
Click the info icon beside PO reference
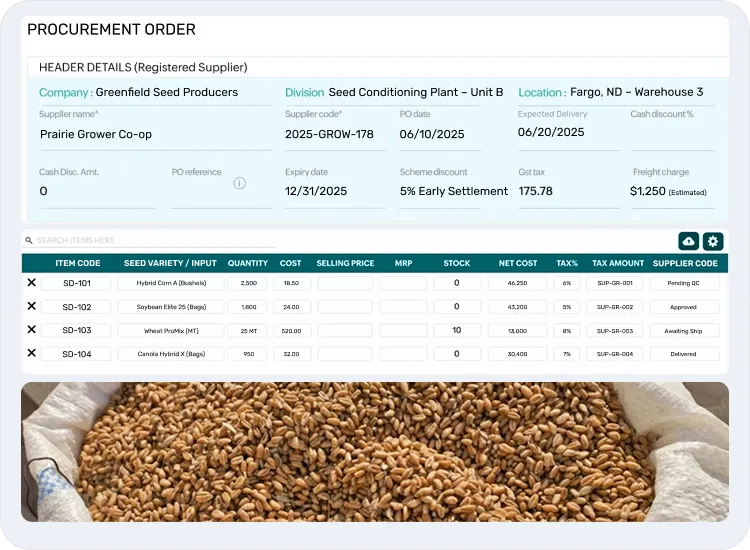239,183
